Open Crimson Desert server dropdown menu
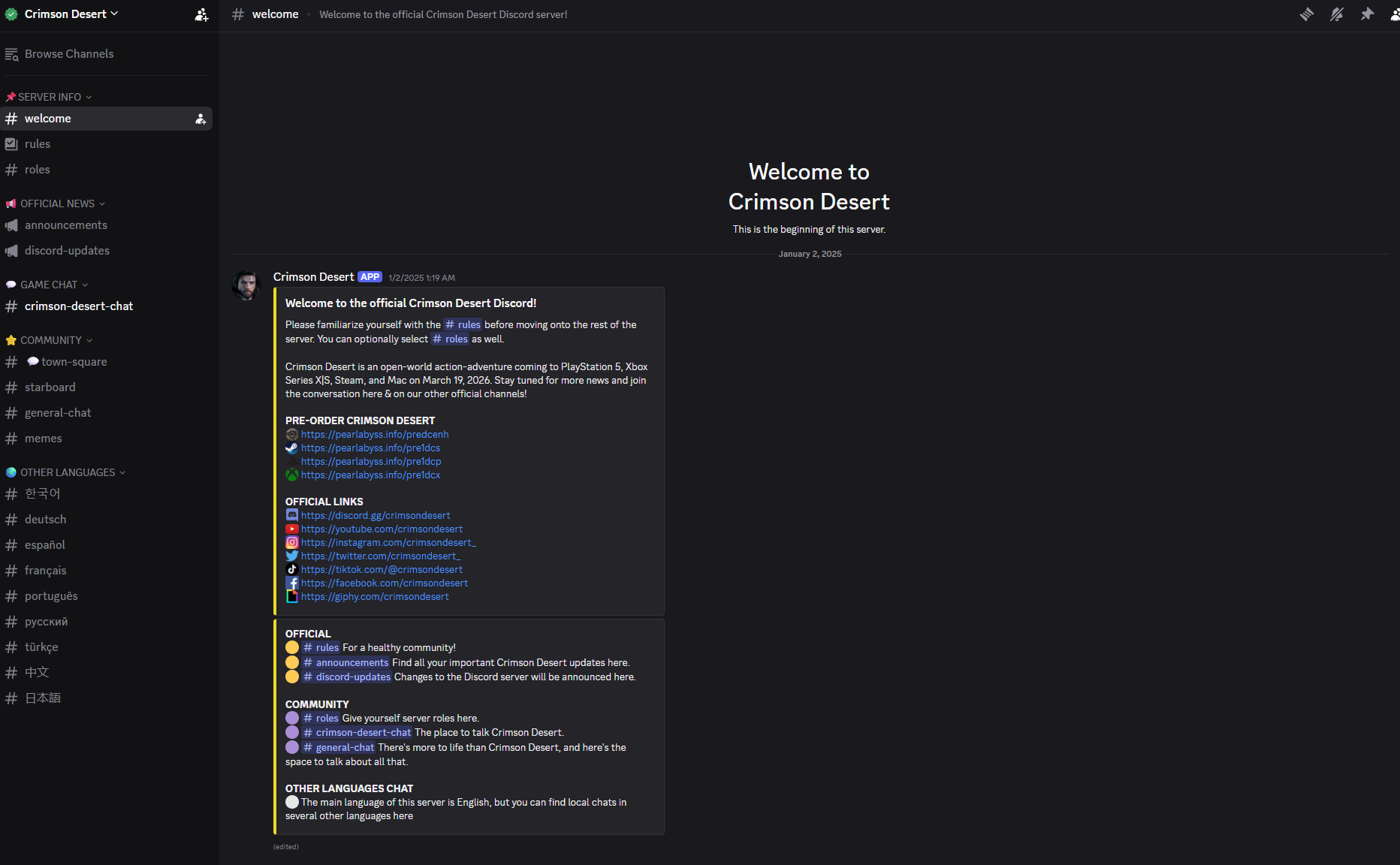1400x865 pixels. 71,14
